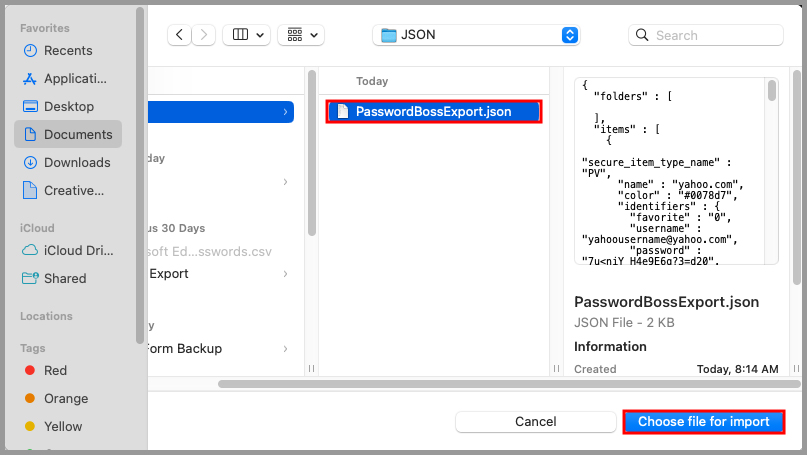Open the grid grouping options dropdown

pyautogui.click(x=301, y=35)
